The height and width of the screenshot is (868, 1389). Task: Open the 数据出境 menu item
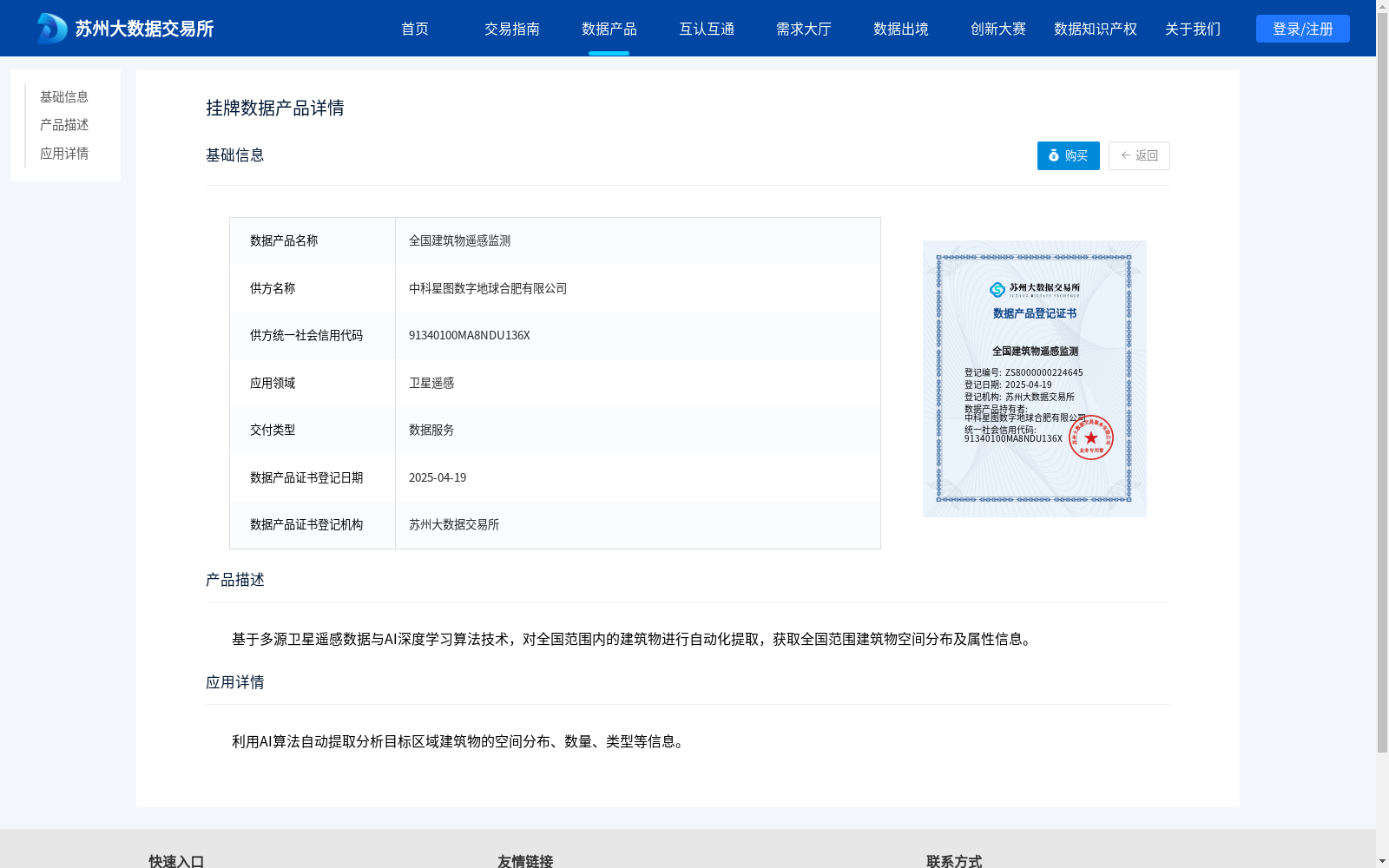click(901, 29)
